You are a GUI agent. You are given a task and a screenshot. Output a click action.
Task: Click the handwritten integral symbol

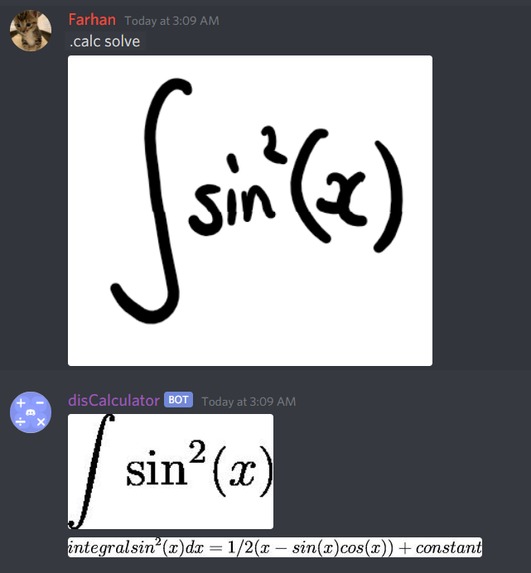[151, 201]
